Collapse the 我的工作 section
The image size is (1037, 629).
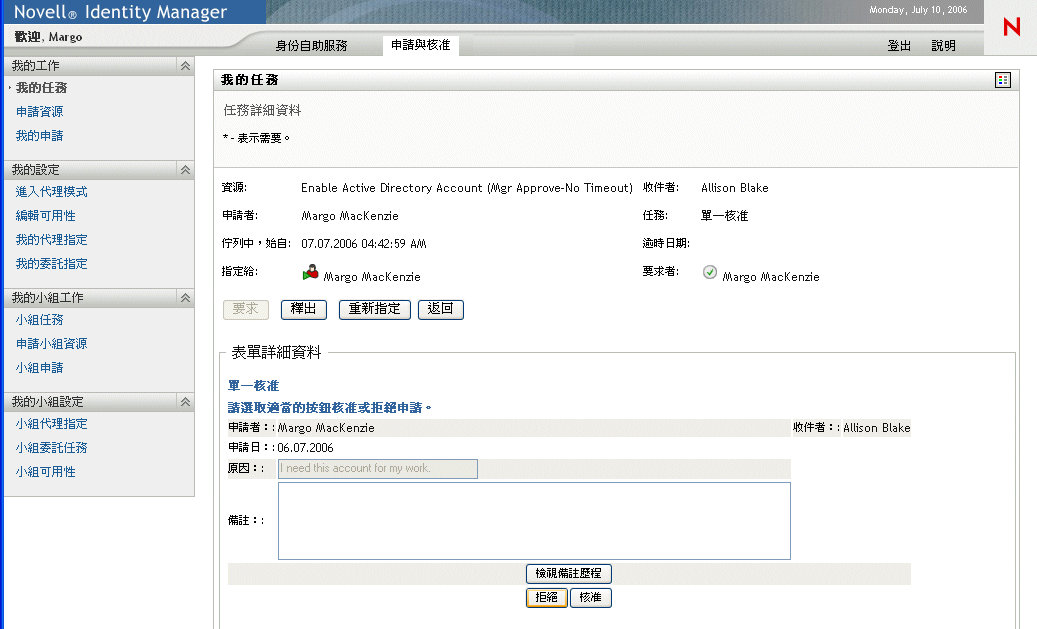[x=185, y=65]
